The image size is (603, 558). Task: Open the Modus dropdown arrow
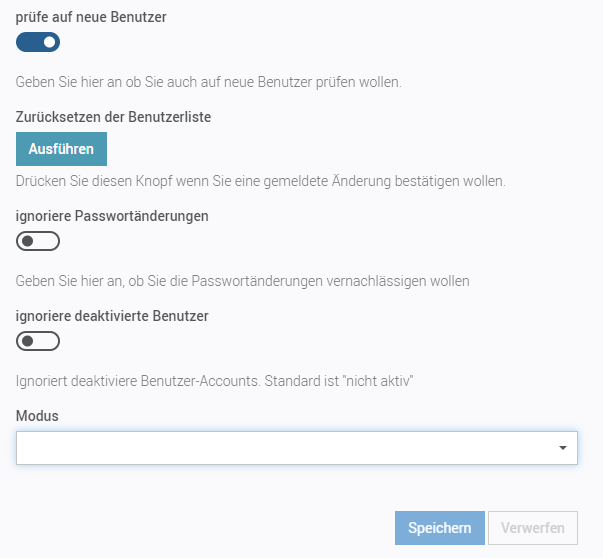[562, 448]
